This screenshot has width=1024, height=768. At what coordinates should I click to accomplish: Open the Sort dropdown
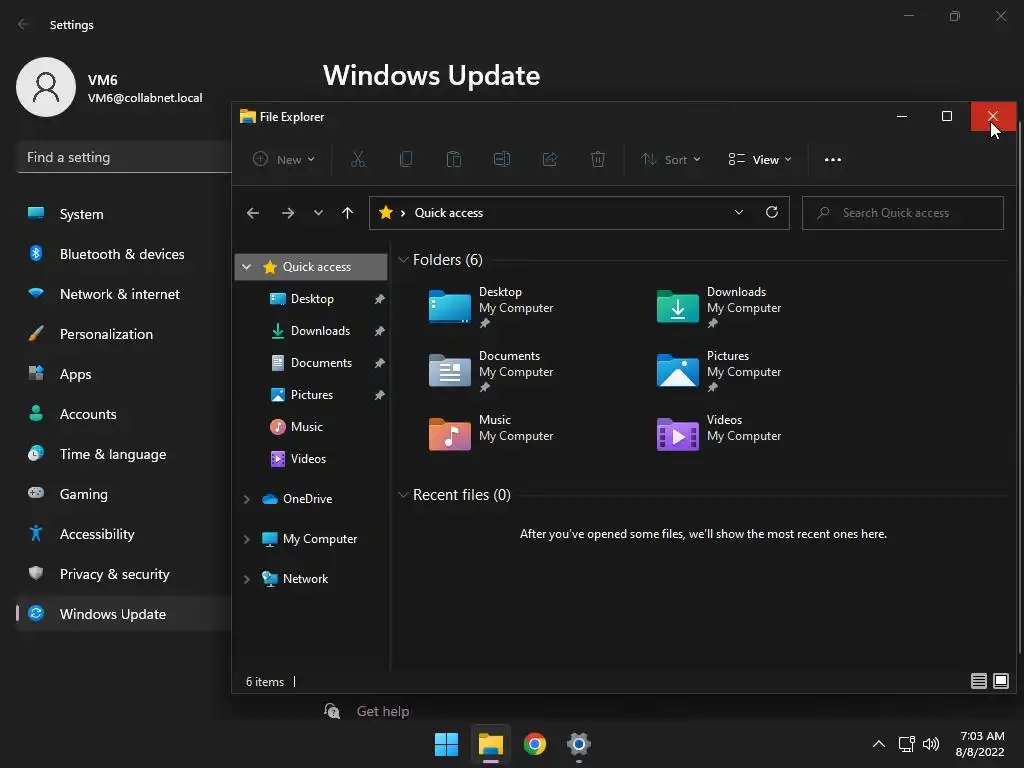(671, 159)
